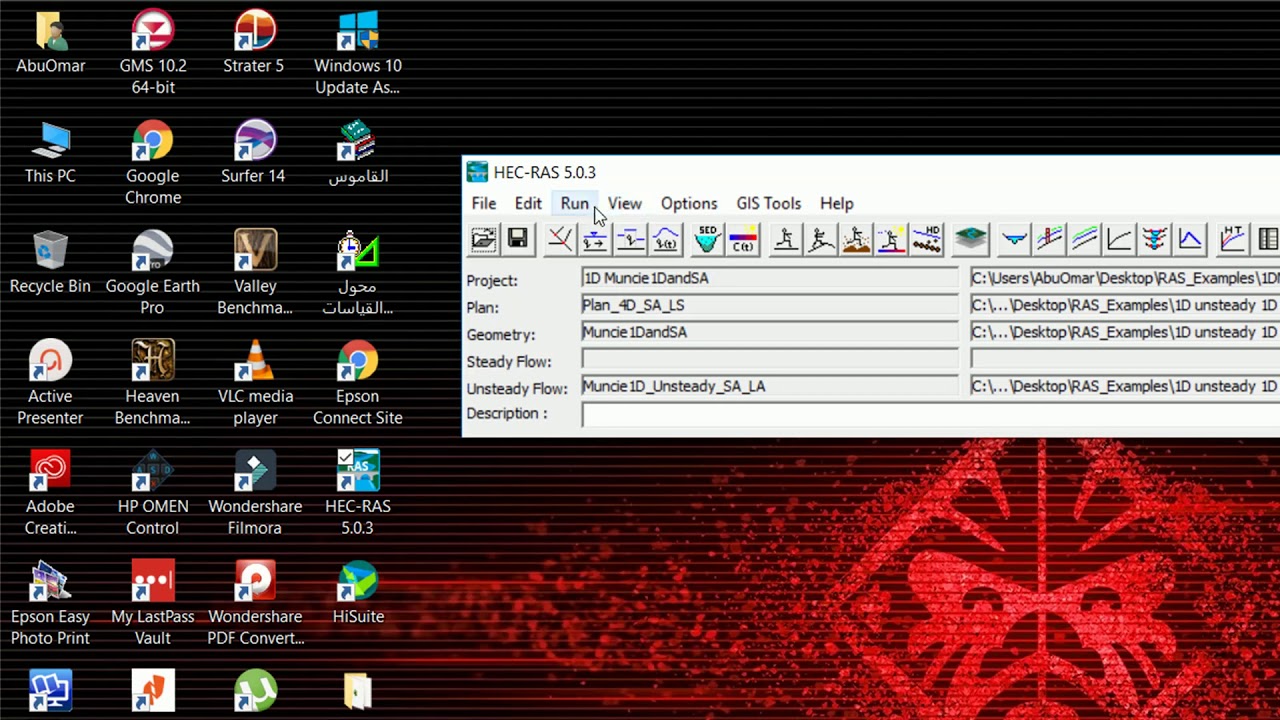Open steady flow data editor icon
The image size is (1280, 720).
point(595,239)
